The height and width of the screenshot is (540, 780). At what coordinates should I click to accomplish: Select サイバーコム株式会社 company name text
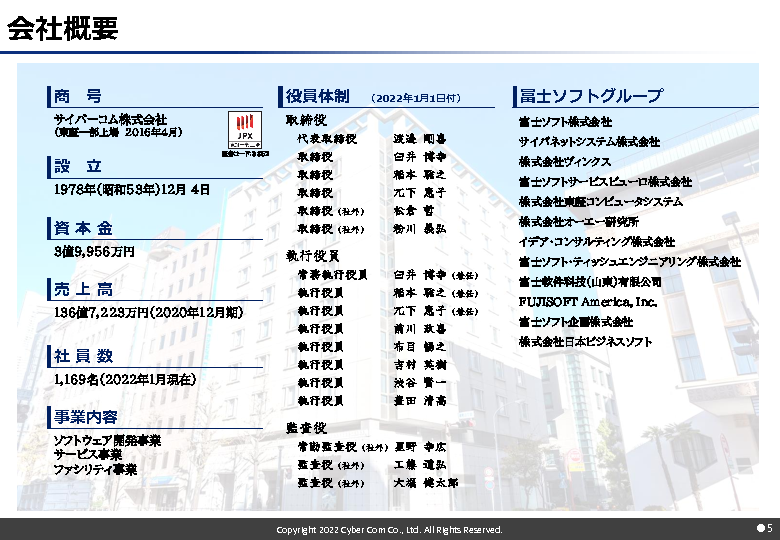pyautogui.click(x=110, y=119)
